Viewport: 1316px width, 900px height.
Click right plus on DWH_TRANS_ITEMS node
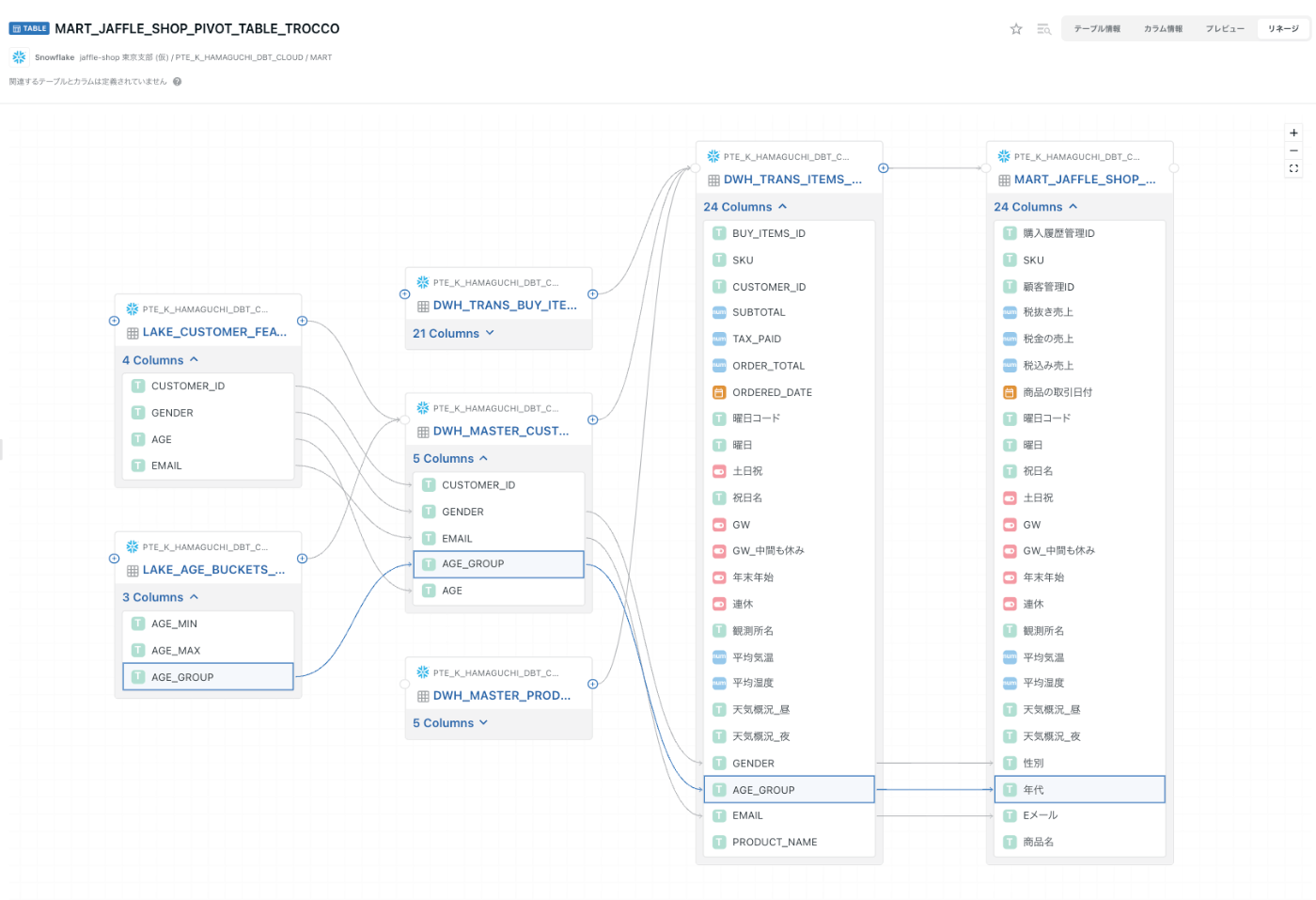pyautogui.click(x=883, y=168)
